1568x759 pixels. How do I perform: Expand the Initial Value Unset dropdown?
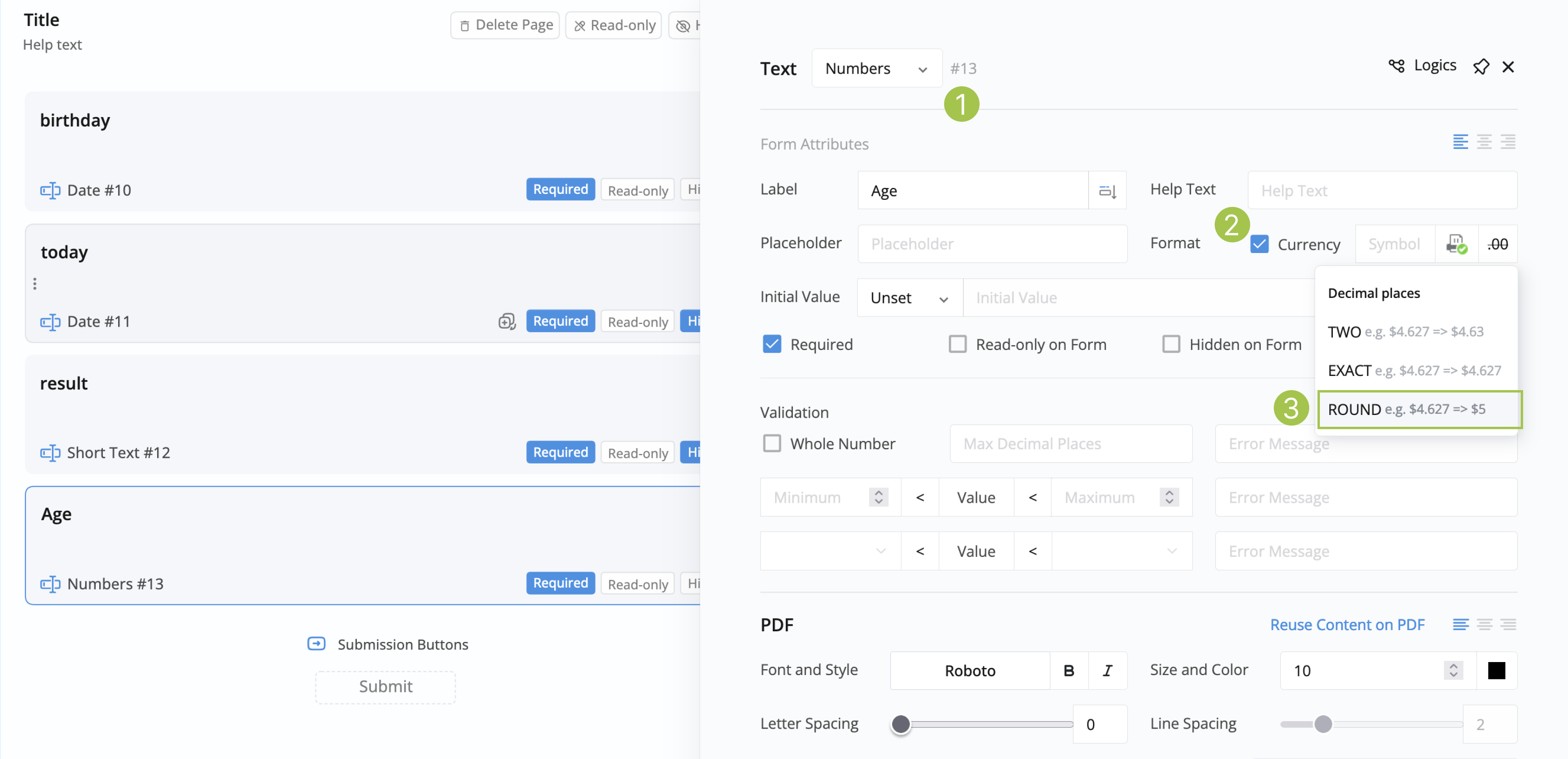point(909,298)
